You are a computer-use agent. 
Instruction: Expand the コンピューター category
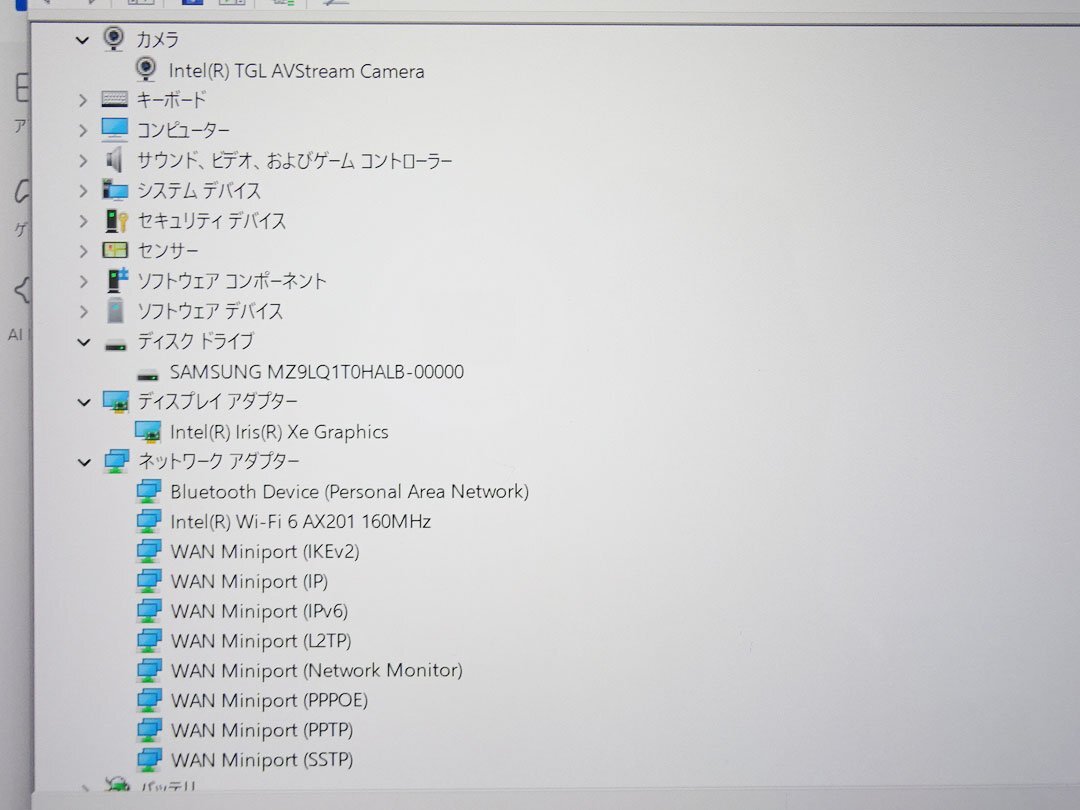[x=83, y=130]
